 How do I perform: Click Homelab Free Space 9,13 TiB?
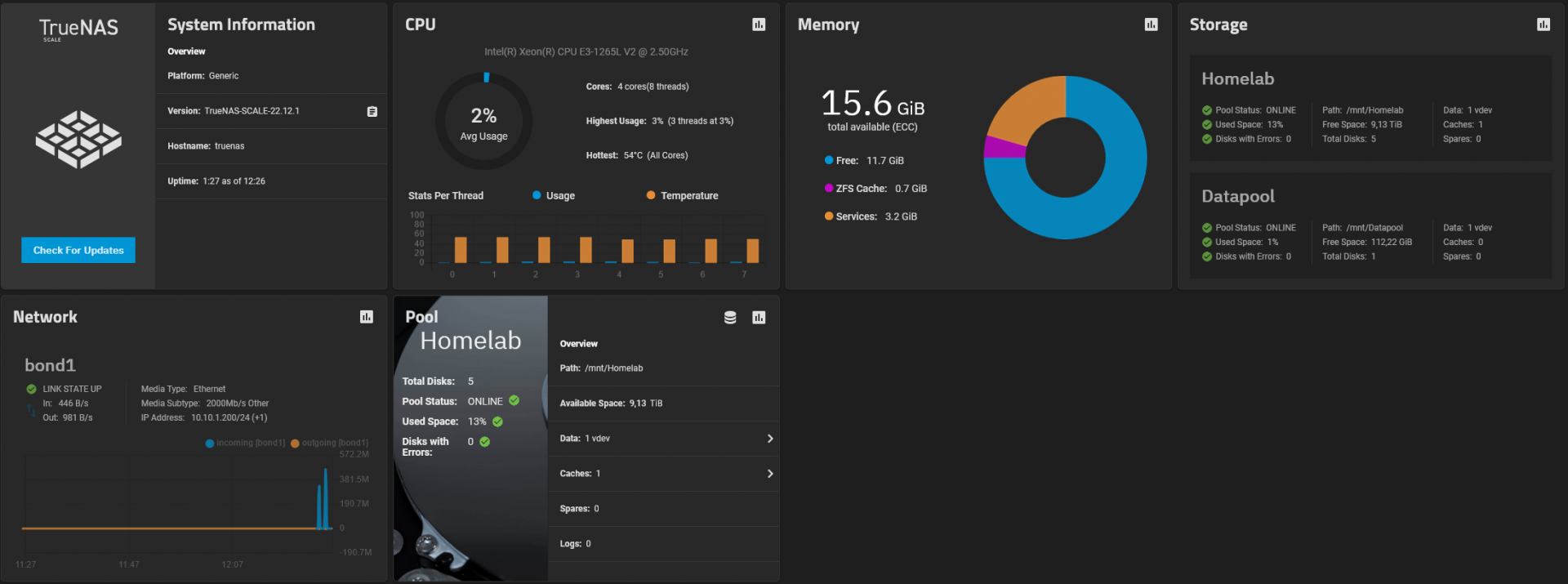[1362, 125]
